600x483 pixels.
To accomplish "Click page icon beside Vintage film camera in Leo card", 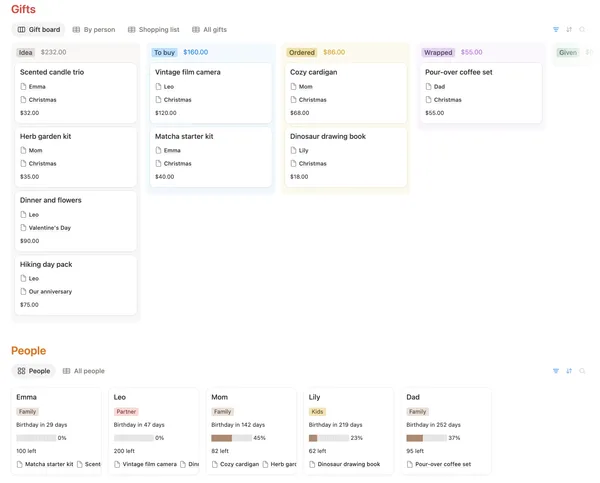I will tap(117, 464).
